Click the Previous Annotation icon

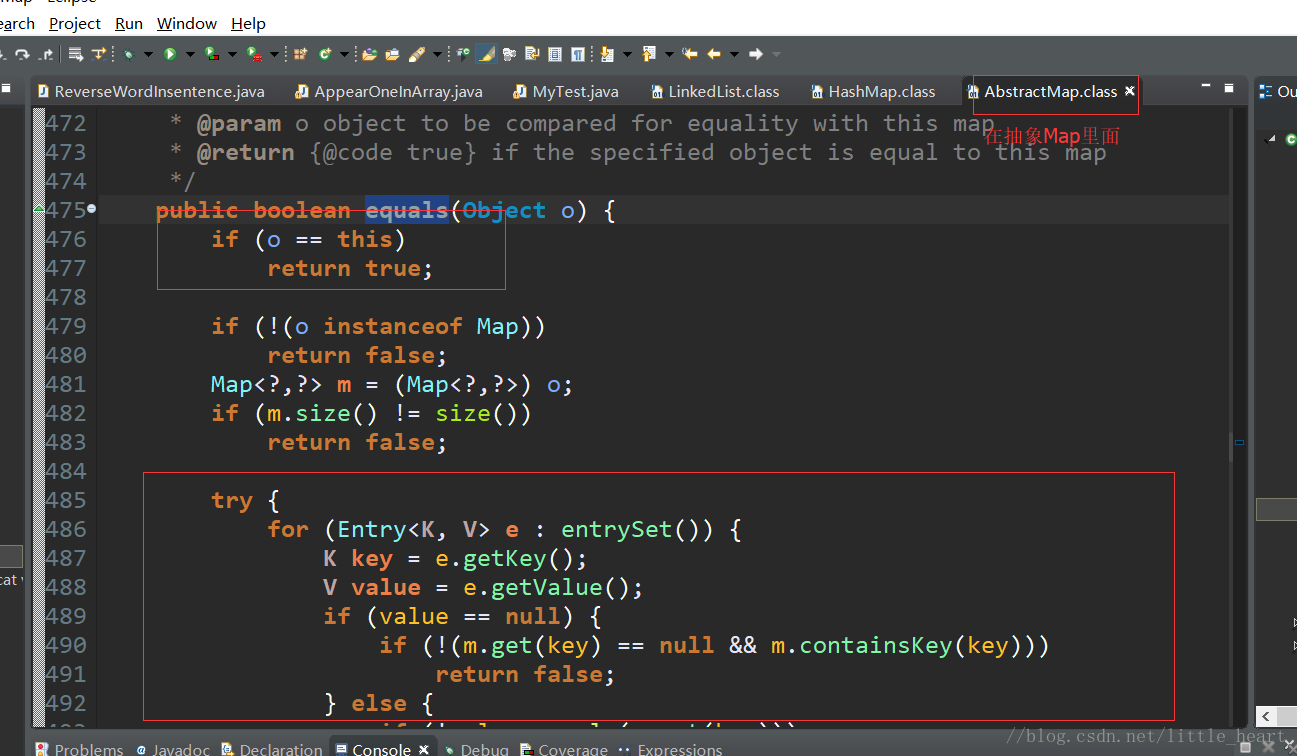648,53
